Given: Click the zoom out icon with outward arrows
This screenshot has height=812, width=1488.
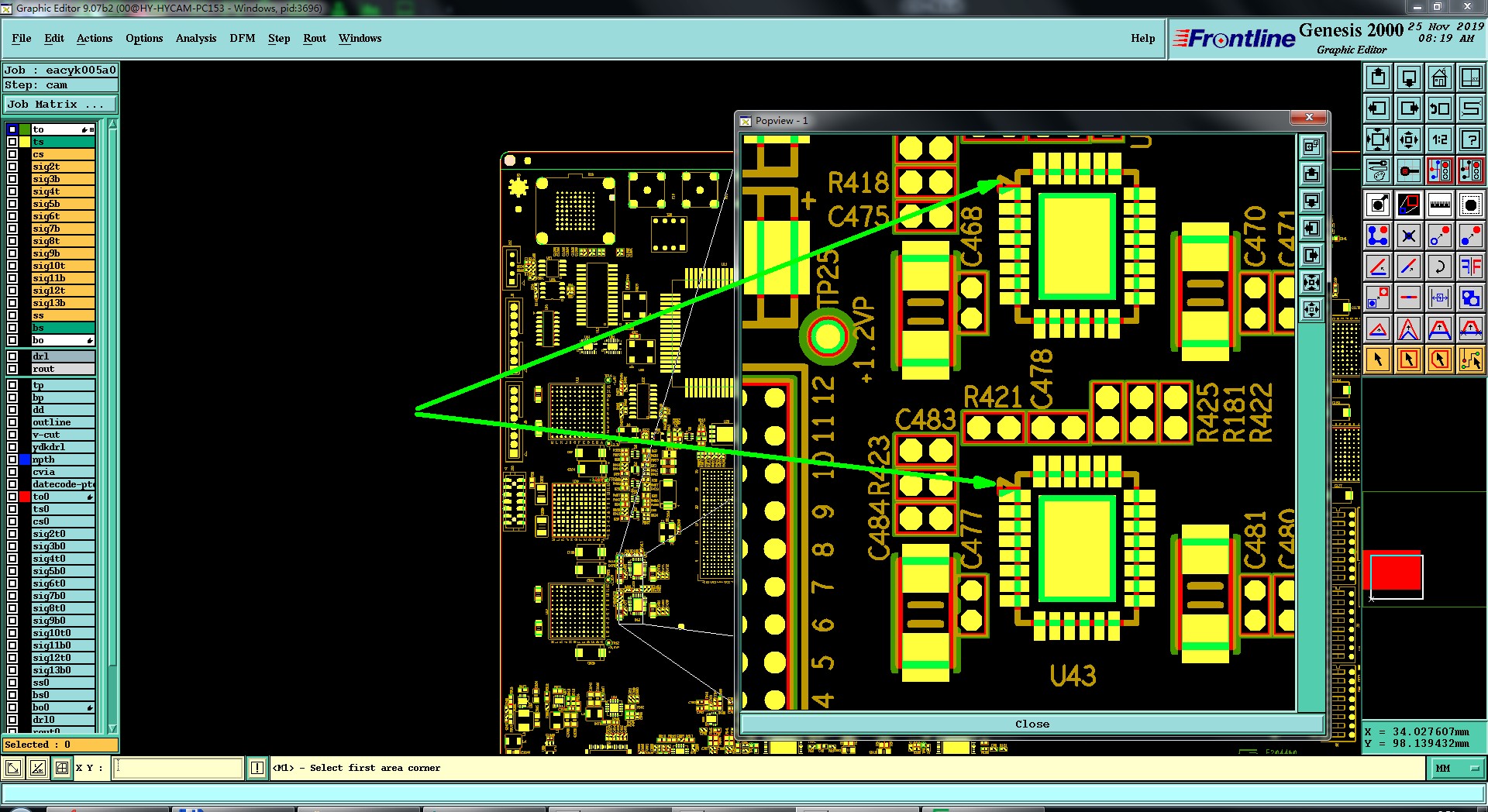Looking at the screenshot, I should [x=1409, y=139].
